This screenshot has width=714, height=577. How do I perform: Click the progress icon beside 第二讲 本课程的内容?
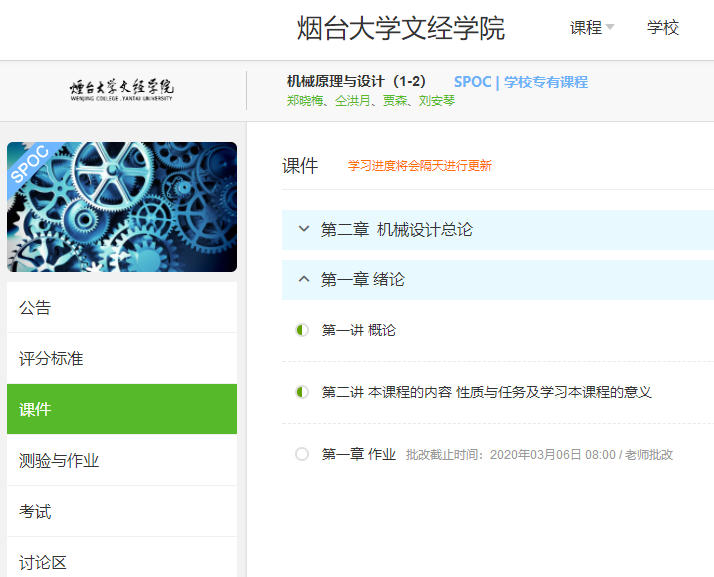click(x=302, y=392)
